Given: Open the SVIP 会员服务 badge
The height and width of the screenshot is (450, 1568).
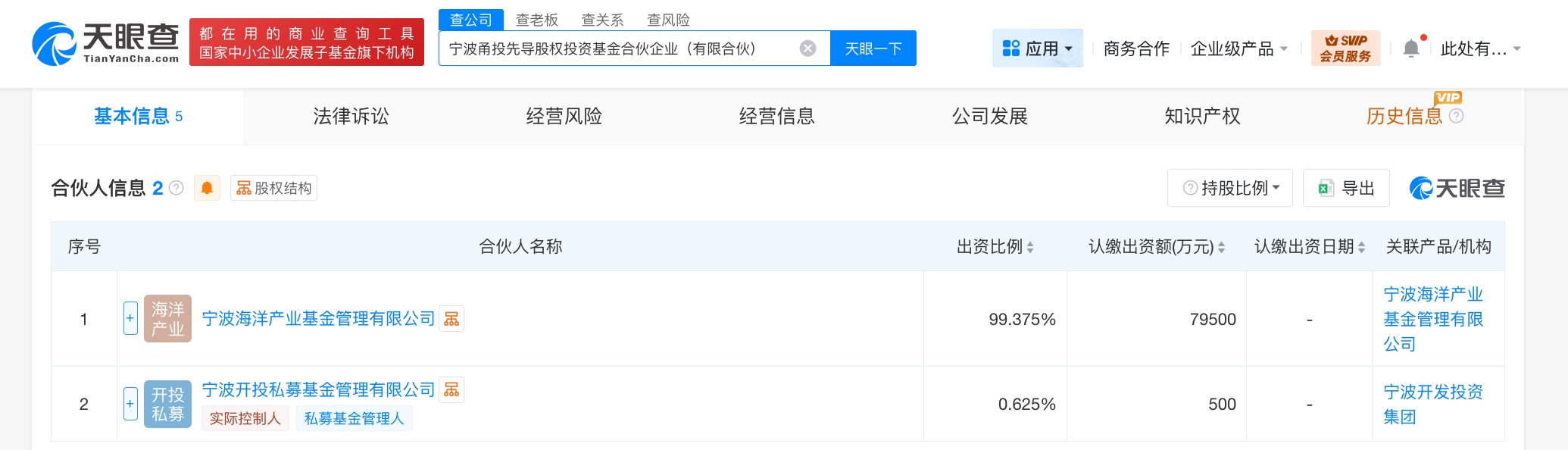Looking at the screenshot, I should point(1345,48).
